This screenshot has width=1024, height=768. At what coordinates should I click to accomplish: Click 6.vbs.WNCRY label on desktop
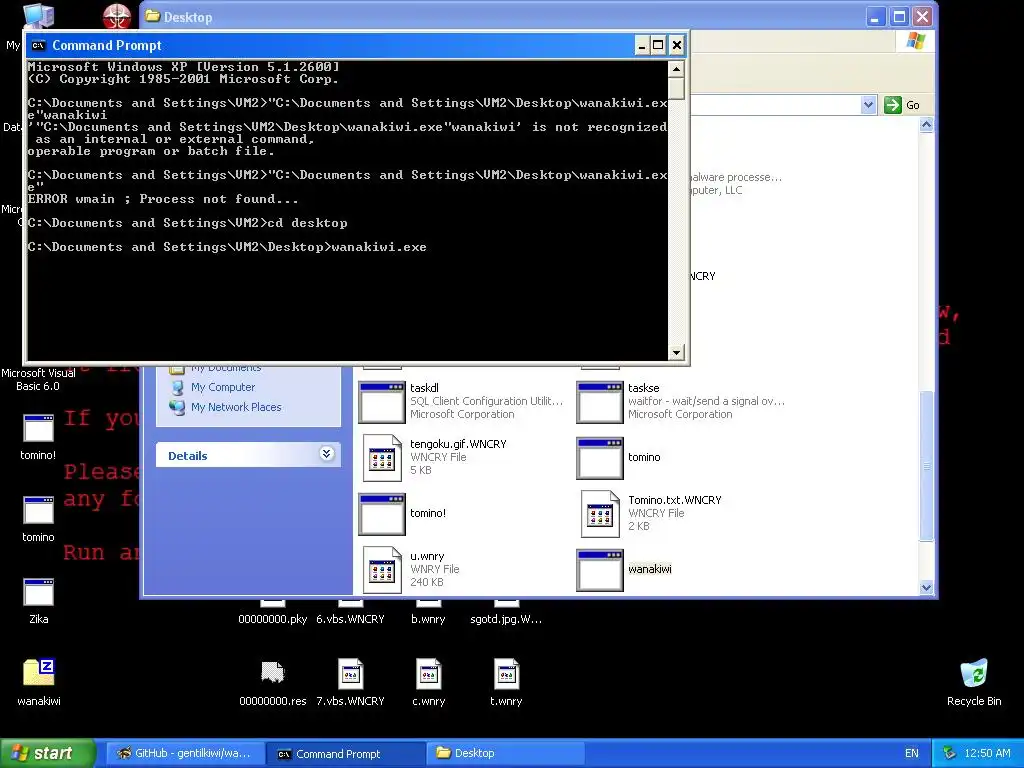(350, 619)
